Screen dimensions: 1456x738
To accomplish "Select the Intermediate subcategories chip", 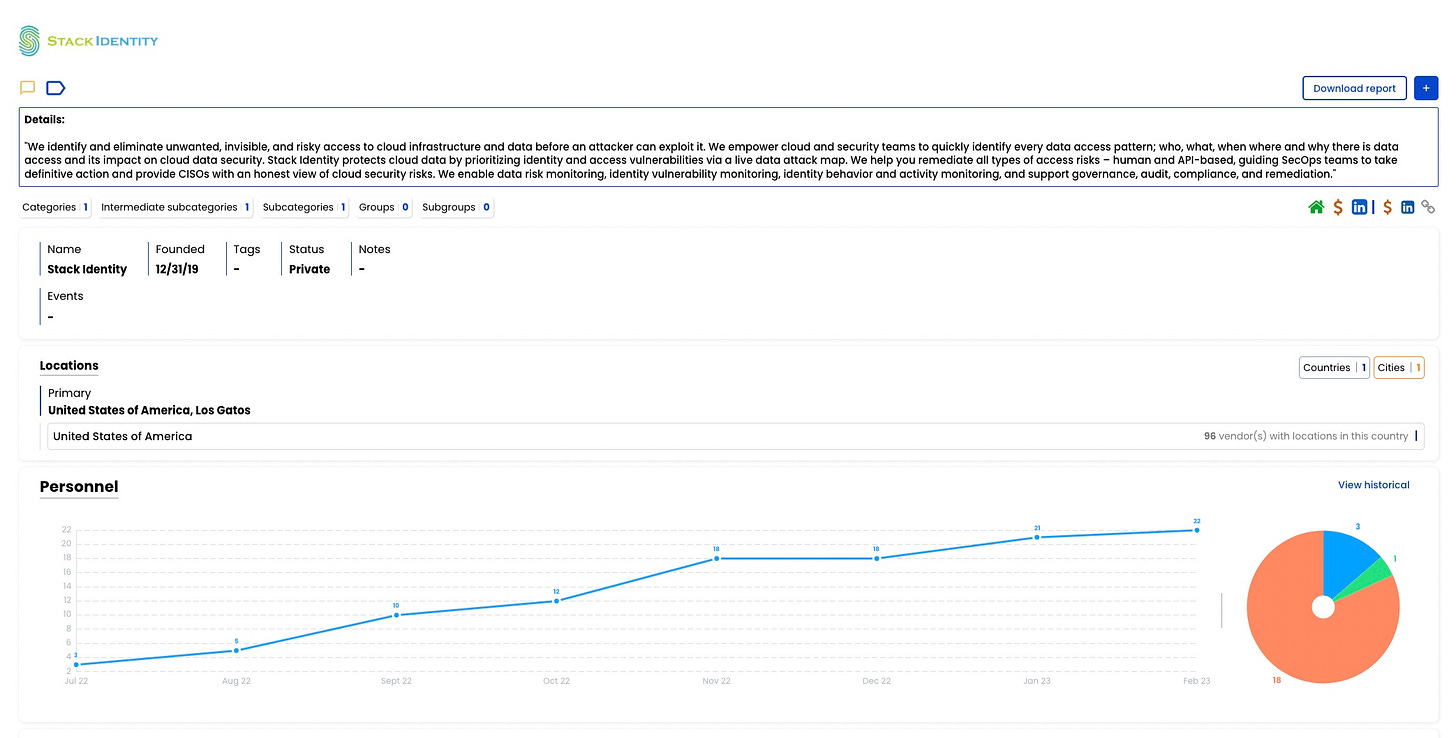I will (x=175, y=207).
